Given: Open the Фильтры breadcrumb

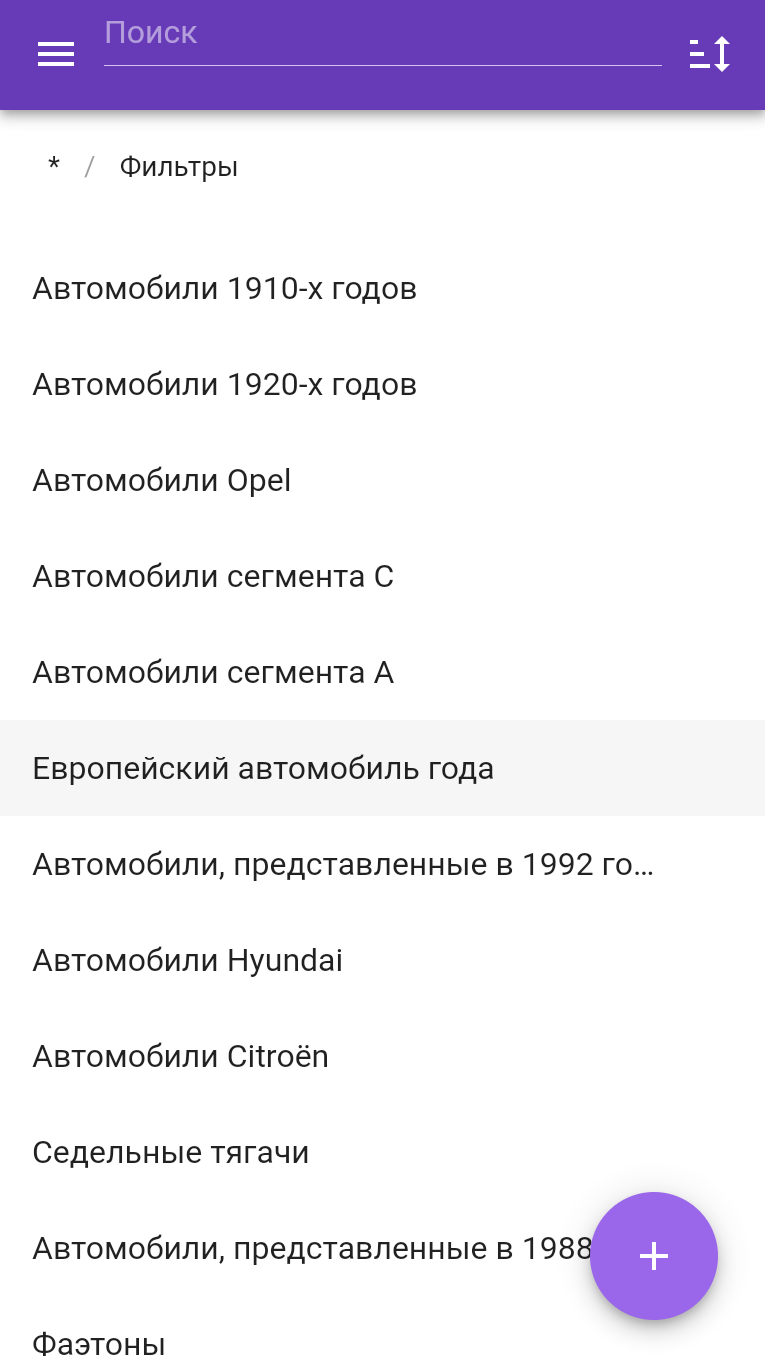Looking at the screenshot, I should click(179, 167).
